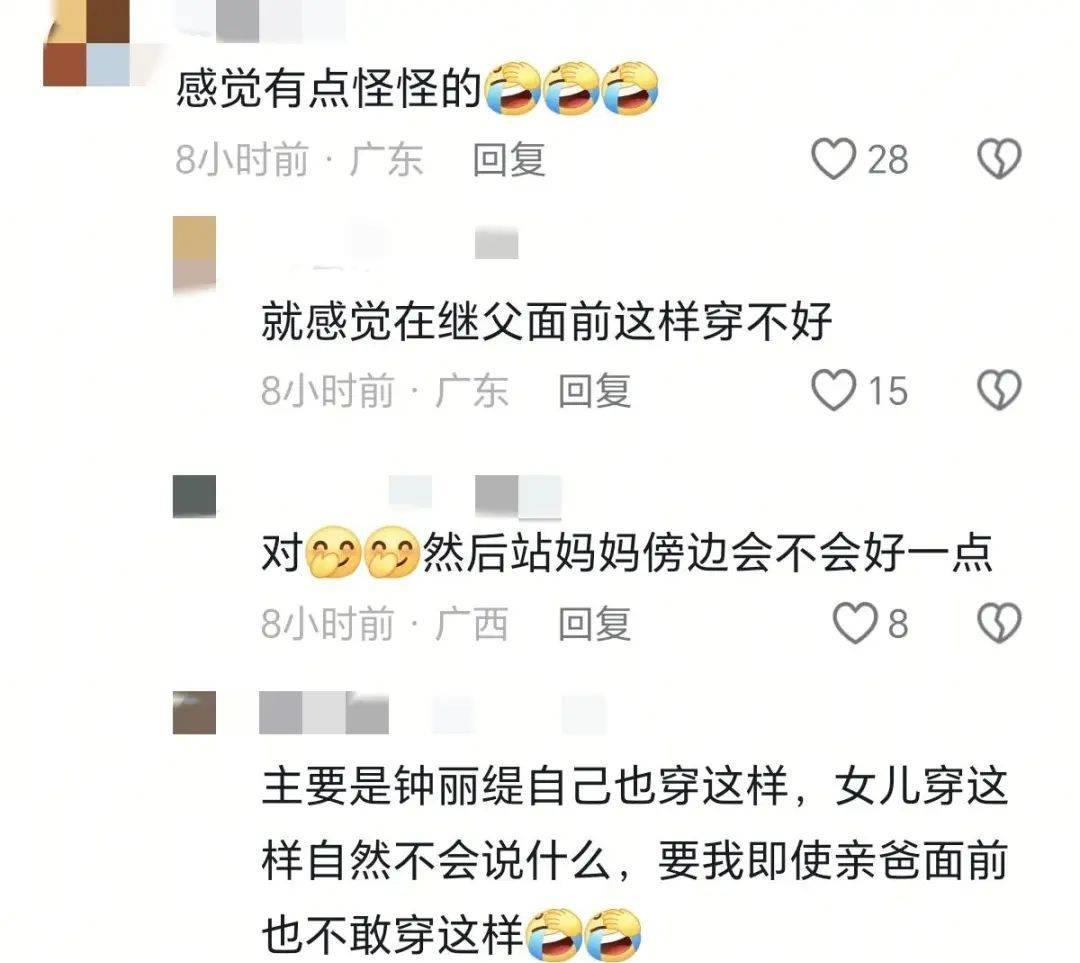Dislike the 广西 comment via broken heart
Image resolution: width=1080 pixels, height=963 pixels.
(x=999, y=623)
